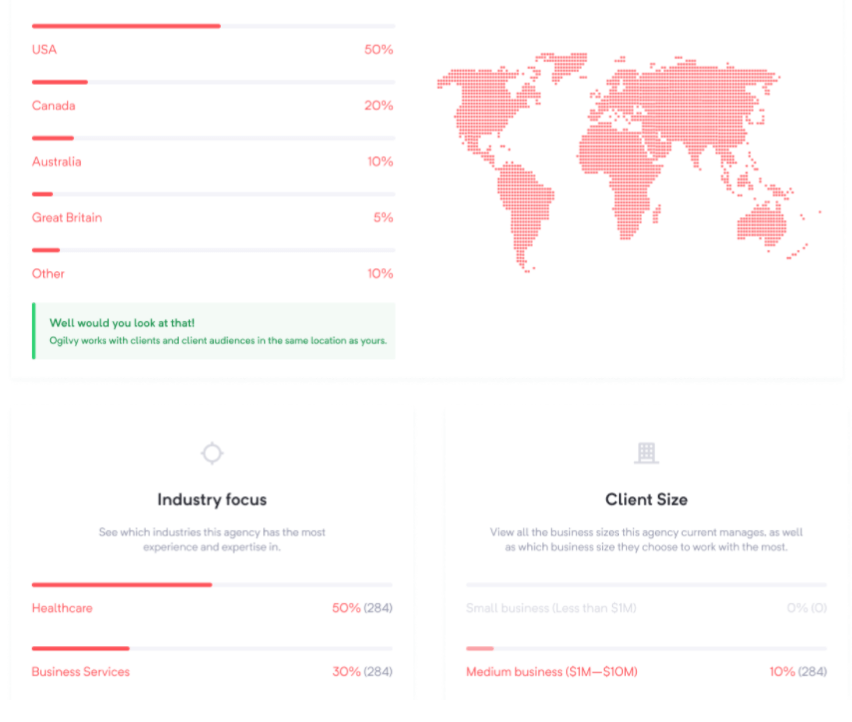Click the Australia location row label

(57, 161)
